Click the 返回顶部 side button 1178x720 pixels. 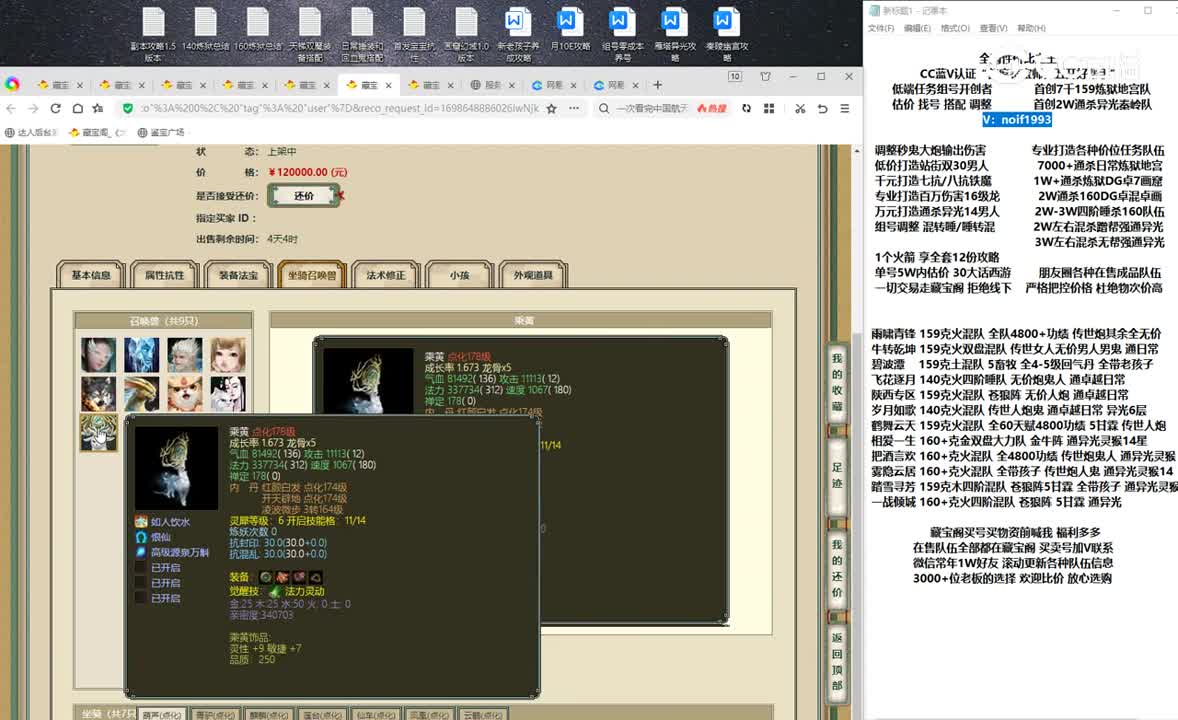tap(837, 662)
